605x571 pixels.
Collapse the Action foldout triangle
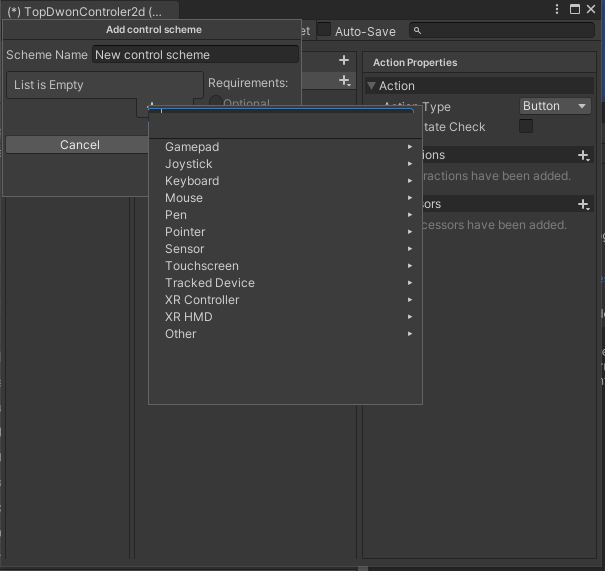(x=371, y=86)
